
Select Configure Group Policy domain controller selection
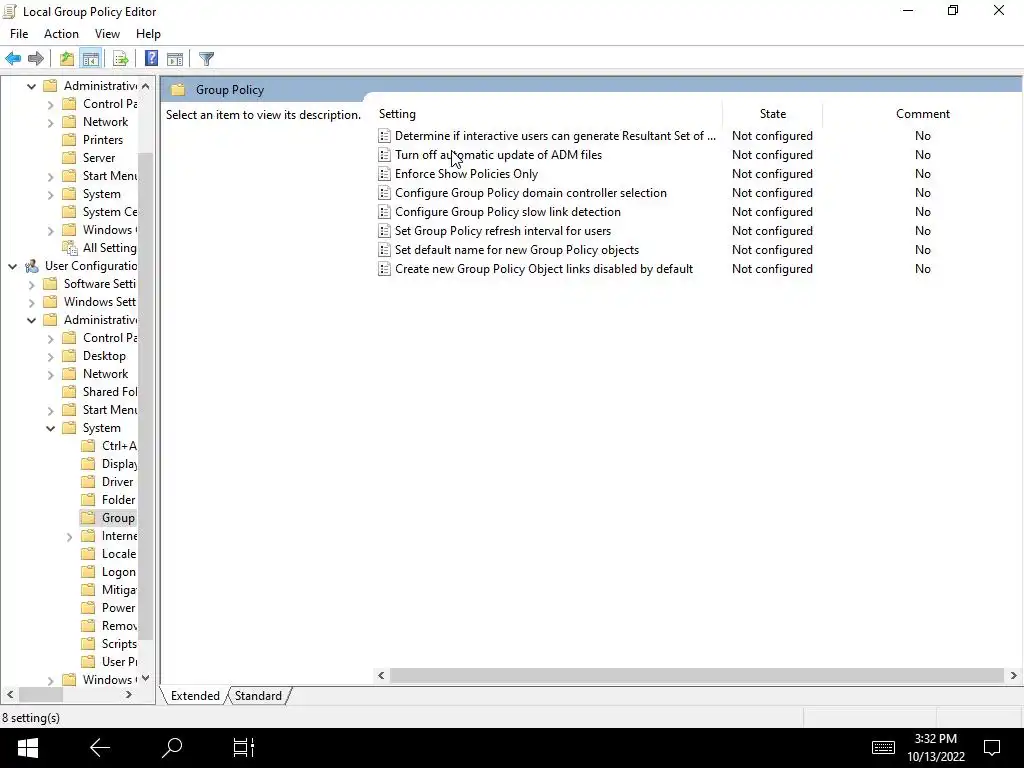pos(530,193)
